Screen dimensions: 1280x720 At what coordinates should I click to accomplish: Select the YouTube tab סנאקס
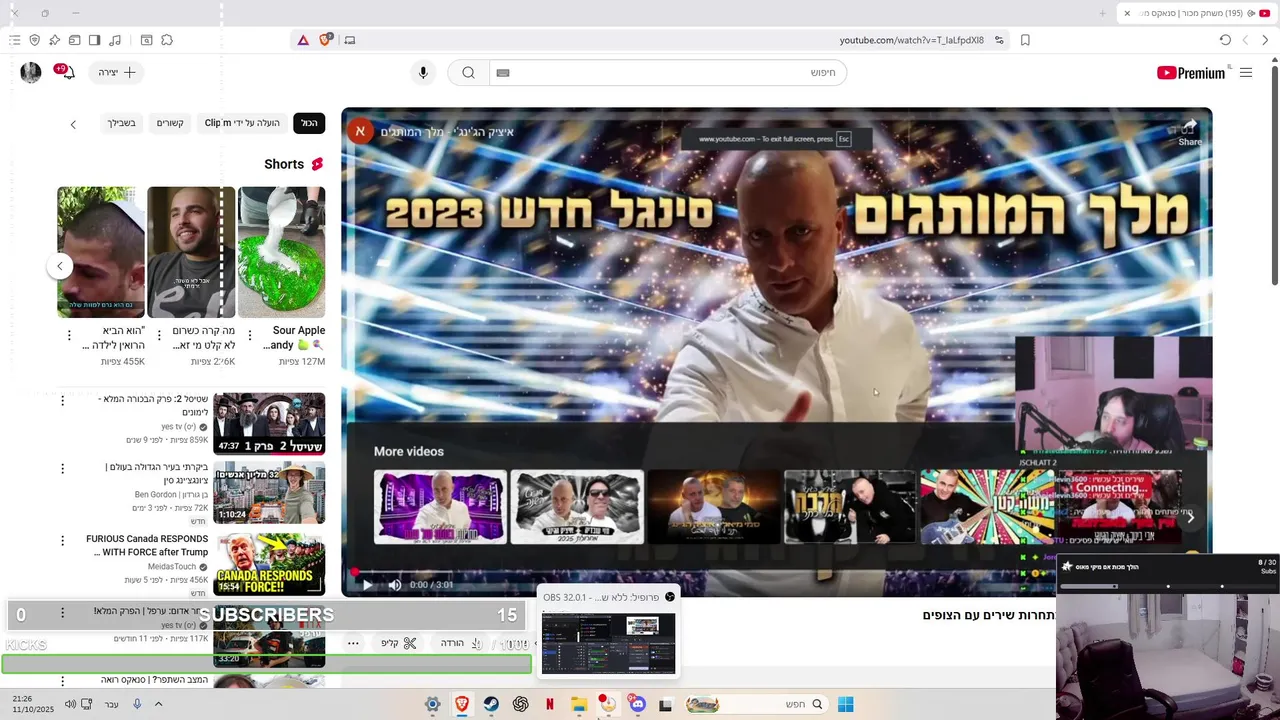click(1197, 13)
